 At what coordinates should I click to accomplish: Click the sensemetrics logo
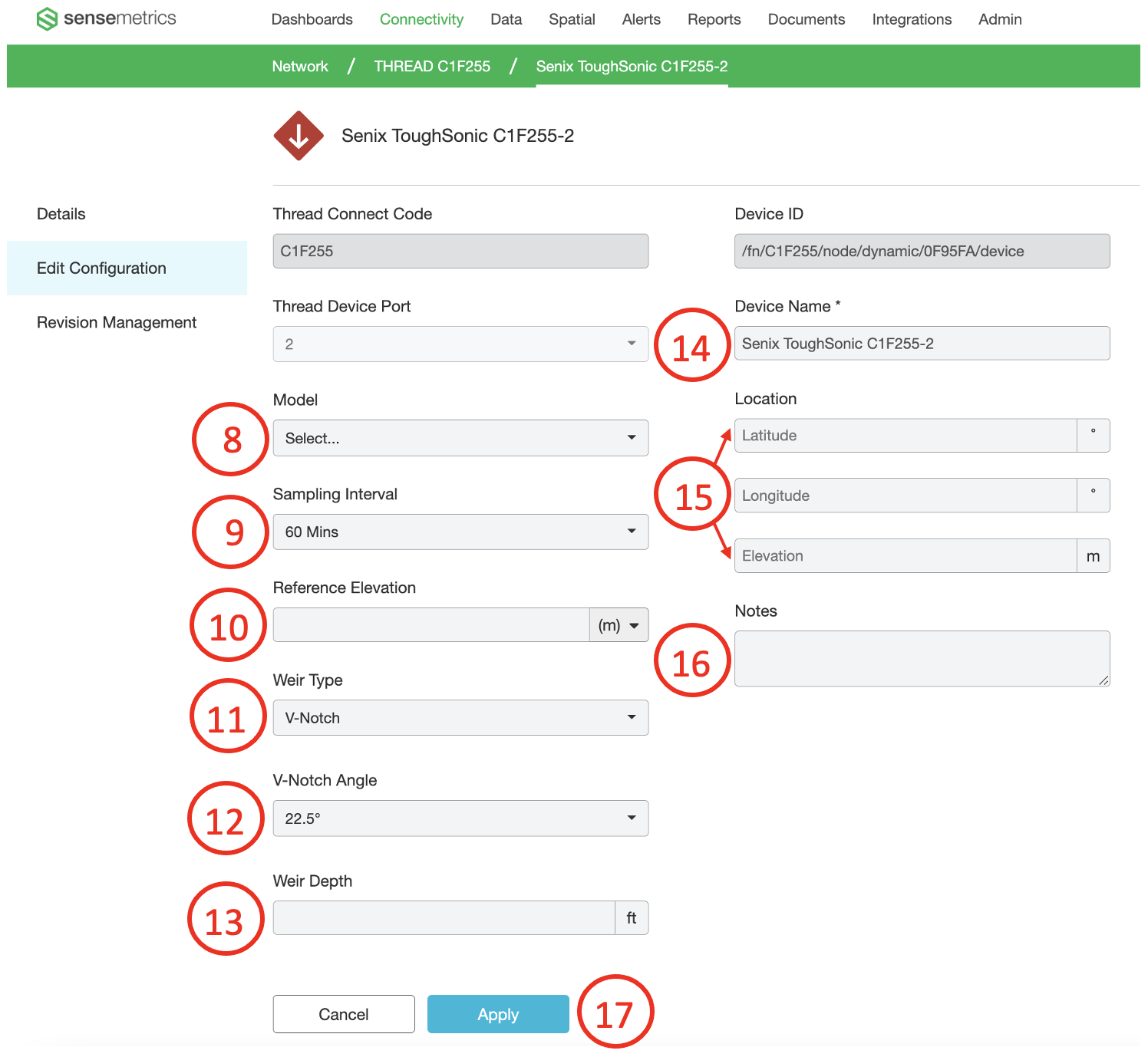[x=106, y=18]
